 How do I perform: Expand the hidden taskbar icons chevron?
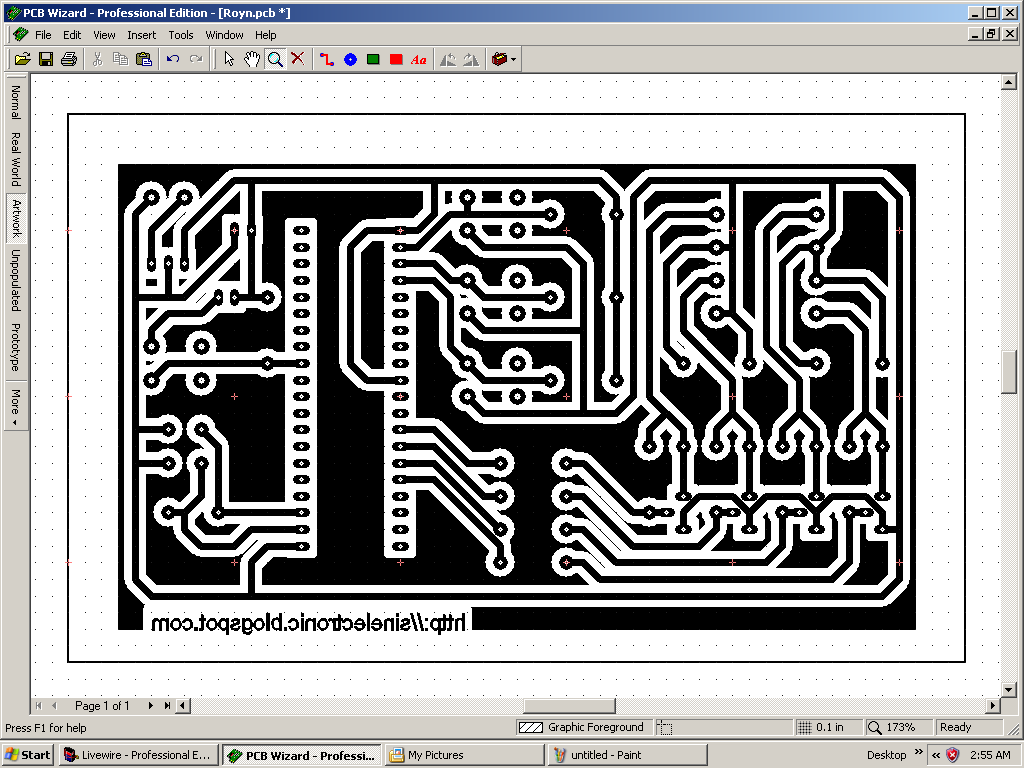pos(934,754)
